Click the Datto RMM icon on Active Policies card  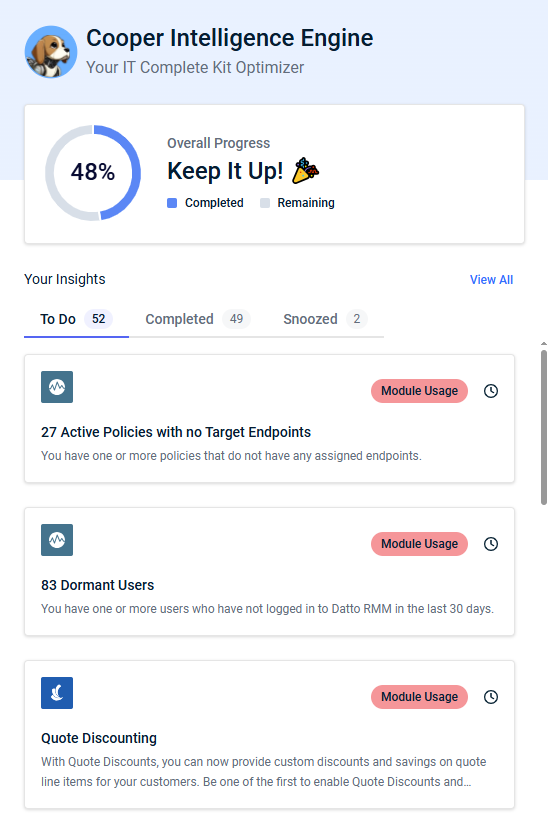pyautogui.click(x=57, y=387)
